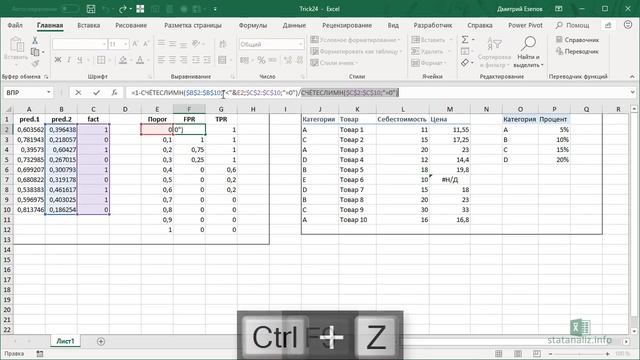Open the Найти и выделить dropdown
The image size is (640, 360).
[528, 51]
